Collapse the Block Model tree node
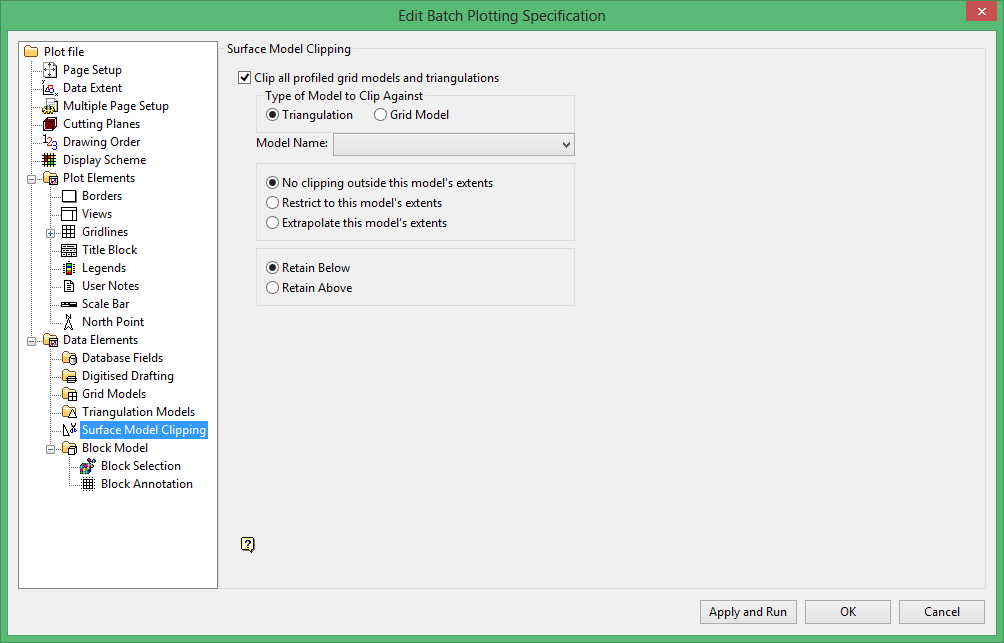1004x643 pixels. coord(50,448)
